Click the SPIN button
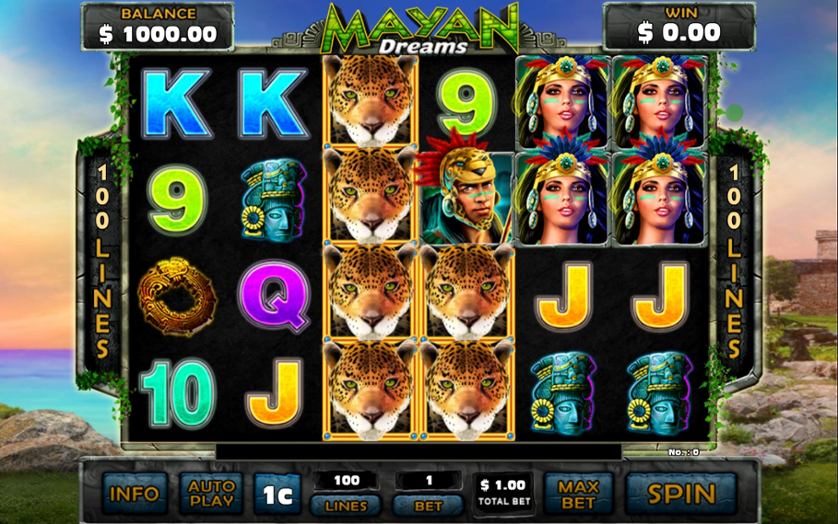Image resolution: width=838 pixels, height=524 pixels. (681, 494)
